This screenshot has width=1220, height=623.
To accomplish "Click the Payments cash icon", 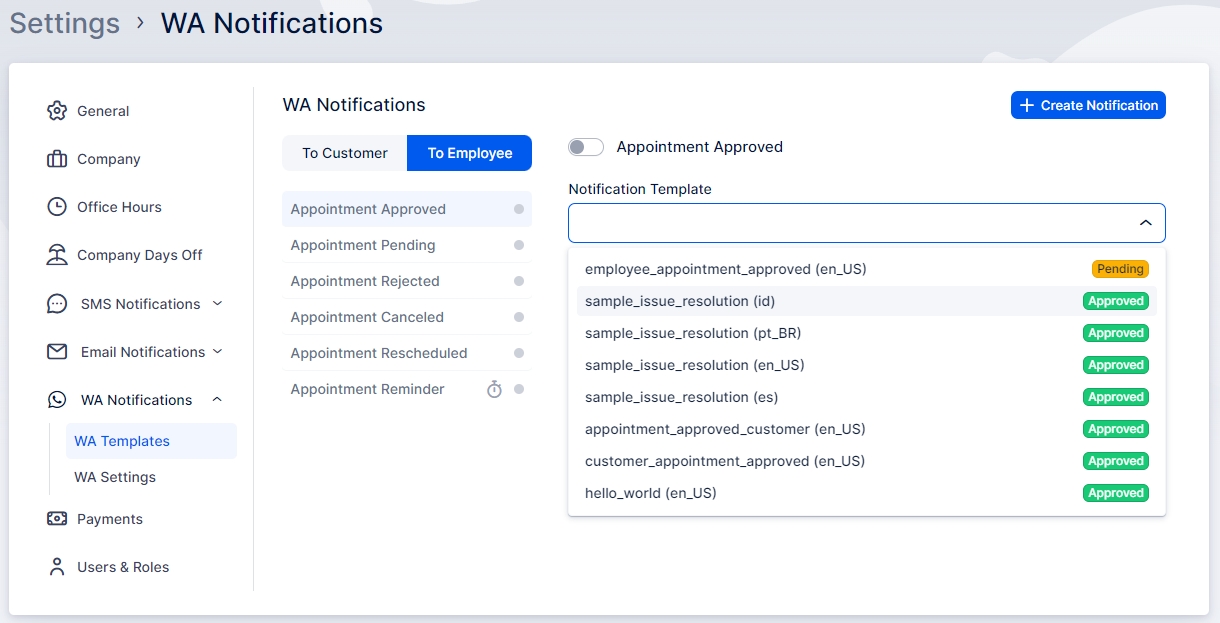I will click(57, 519).
